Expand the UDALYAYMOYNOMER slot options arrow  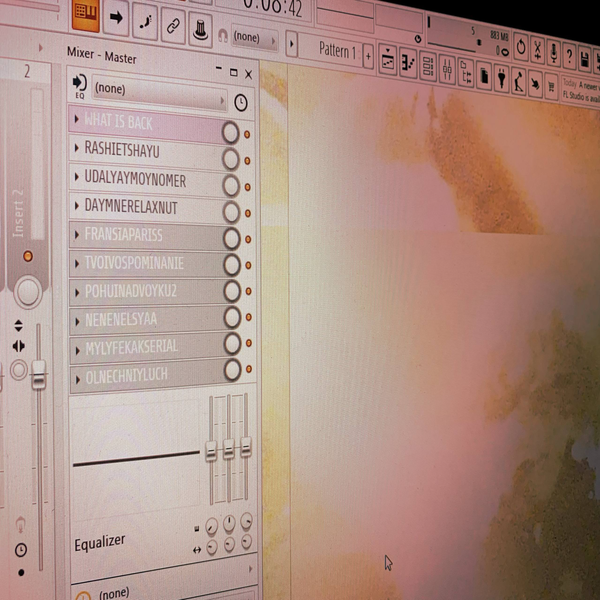pos(77,178)
